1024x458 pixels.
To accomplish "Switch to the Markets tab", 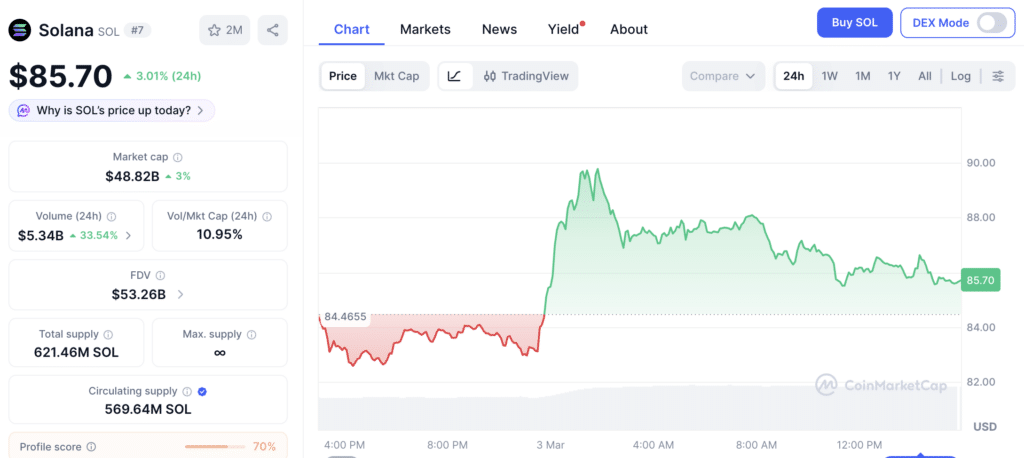I will pos(425,29).
